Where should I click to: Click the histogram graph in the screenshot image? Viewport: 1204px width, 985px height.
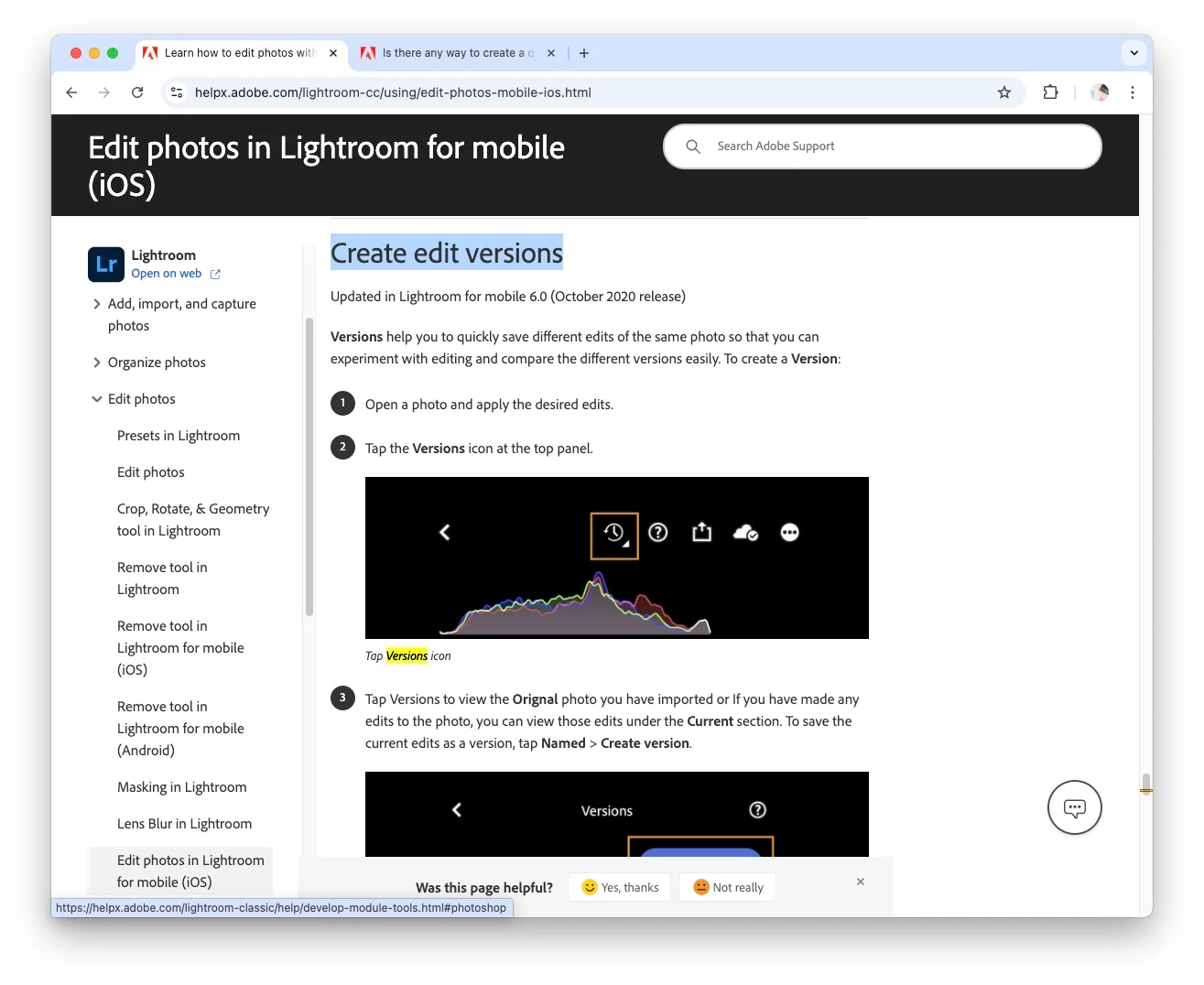click(x=575, y=604)
